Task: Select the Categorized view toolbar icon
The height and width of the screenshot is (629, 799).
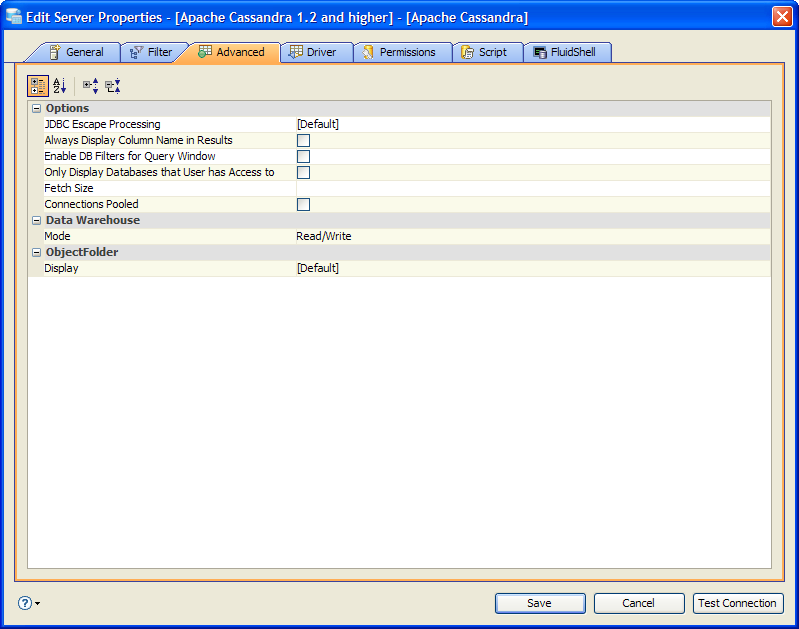Action: (x=38, y=86)
